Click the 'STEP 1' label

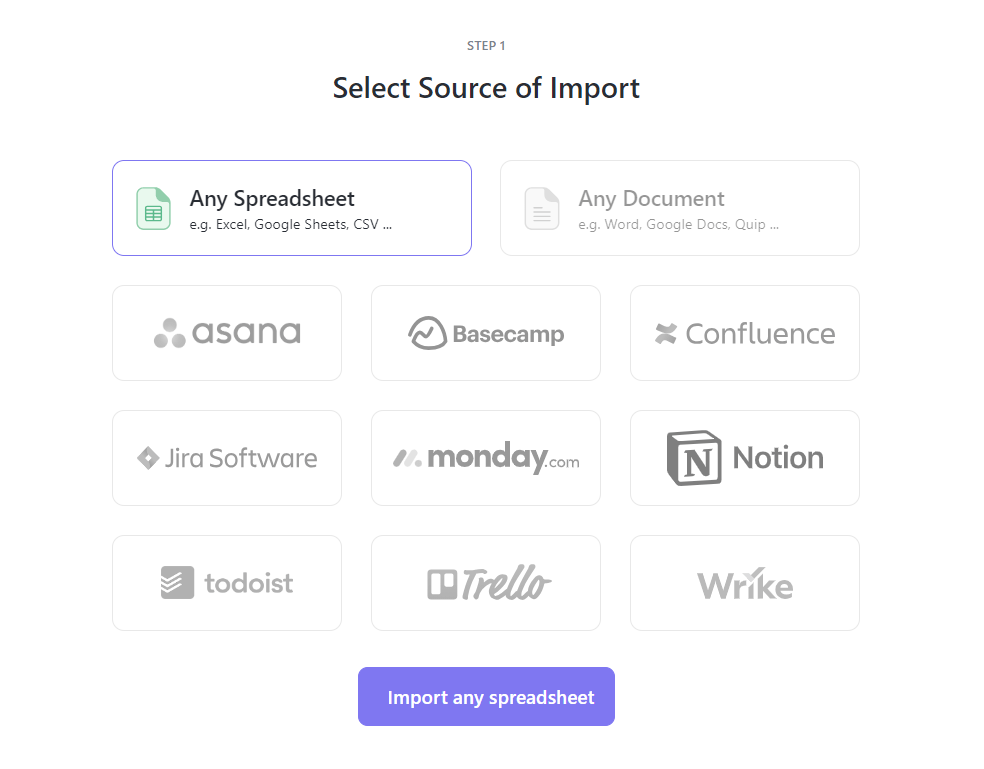[485, 45]
